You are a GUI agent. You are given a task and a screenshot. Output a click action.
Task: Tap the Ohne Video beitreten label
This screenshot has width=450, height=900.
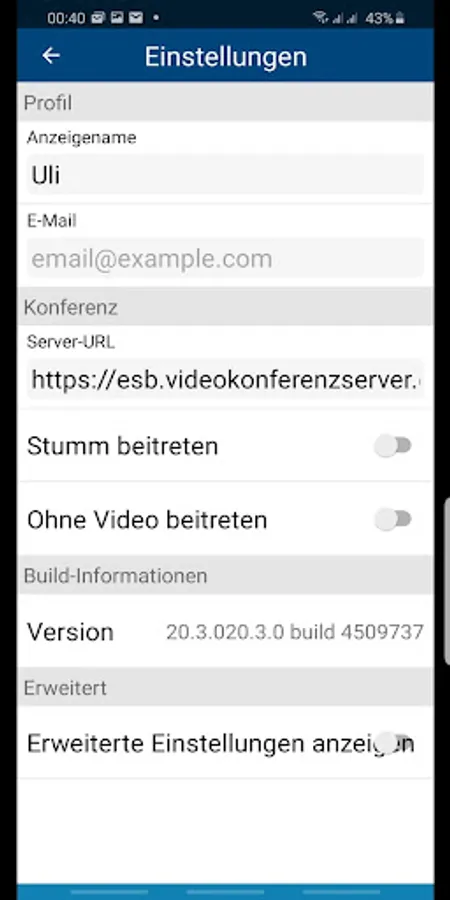pyautogui.click(x=147, y=519)
